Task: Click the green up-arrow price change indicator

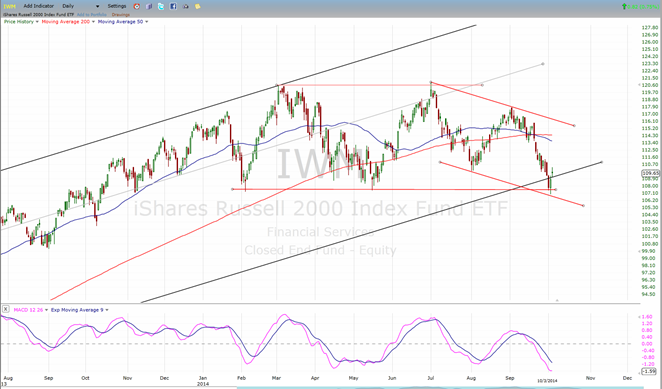Action: point(624,6)
